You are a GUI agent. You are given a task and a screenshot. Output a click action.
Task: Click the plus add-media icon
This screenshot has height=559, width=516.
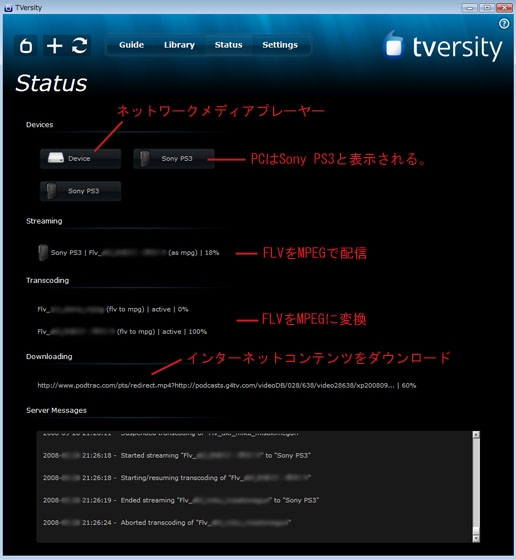[x=55, y=46]
